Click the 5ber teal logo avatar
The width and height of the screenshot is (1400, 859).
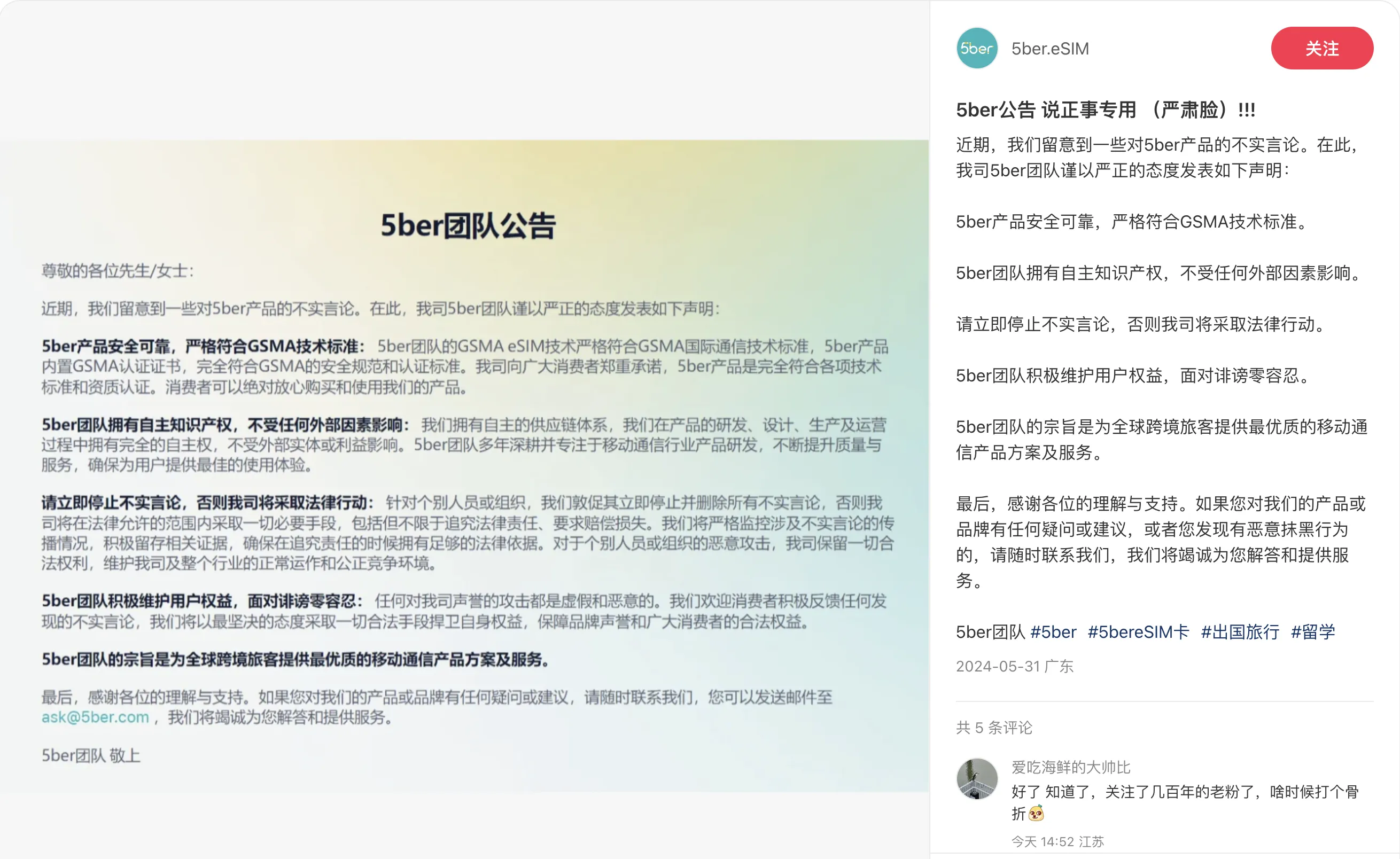[977, 48]
